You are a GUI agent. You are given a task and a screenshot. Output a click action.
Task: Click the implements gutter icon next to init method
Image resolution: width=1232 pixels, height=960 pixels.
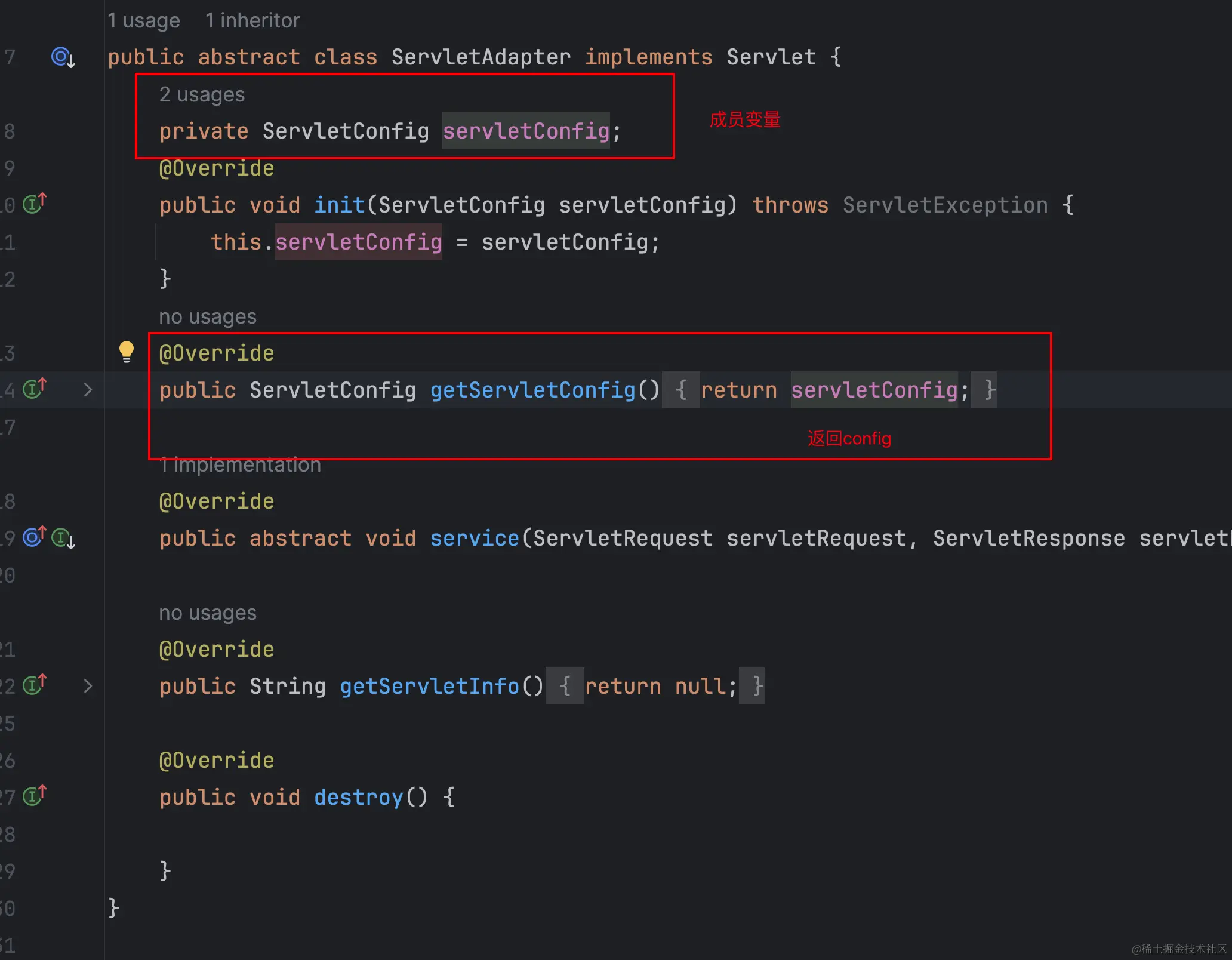[34, 204]
